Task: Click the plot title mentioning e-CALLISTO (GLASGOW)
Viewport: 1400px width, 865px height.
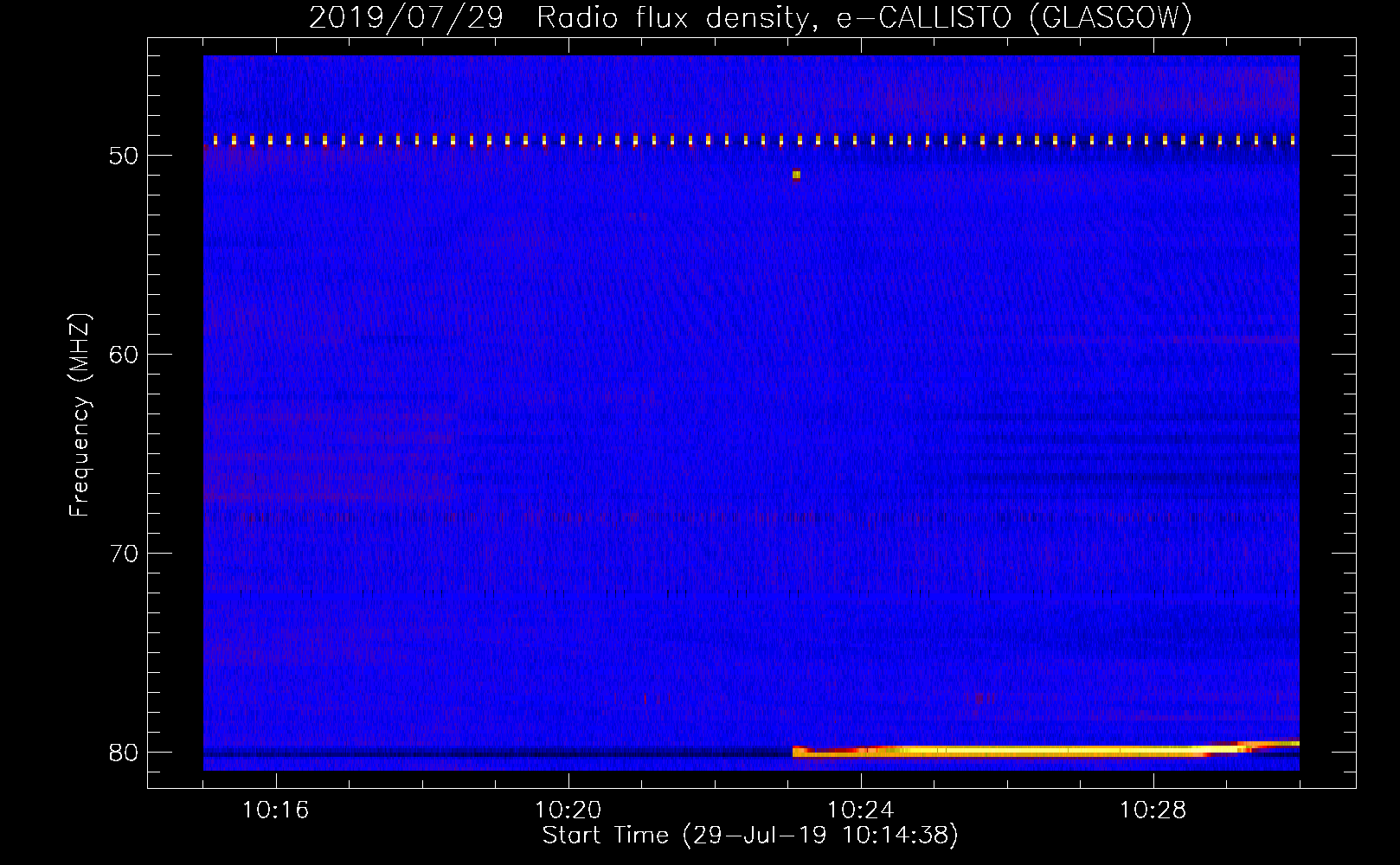Action: (750, 17)
